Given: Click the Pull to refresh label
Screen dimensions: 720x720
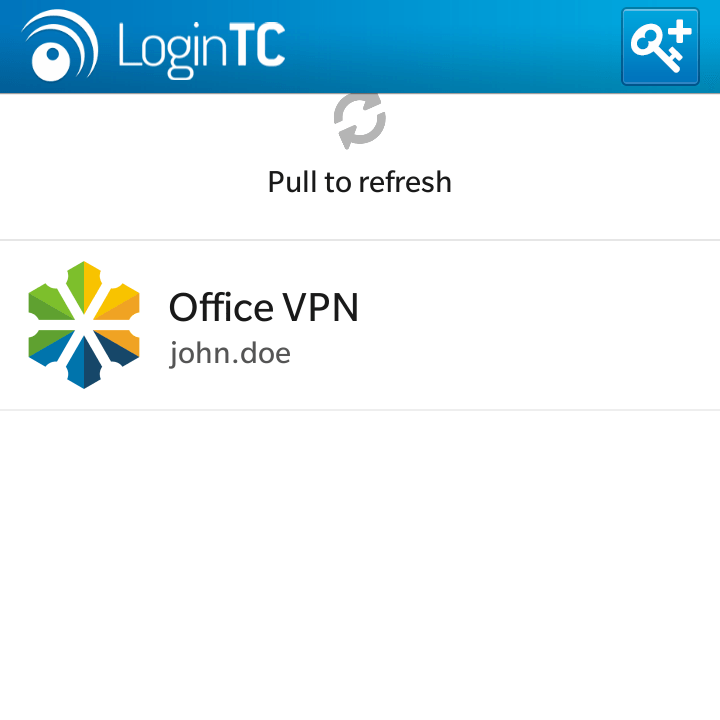Looking at the screenshot, I should (360, 182).
